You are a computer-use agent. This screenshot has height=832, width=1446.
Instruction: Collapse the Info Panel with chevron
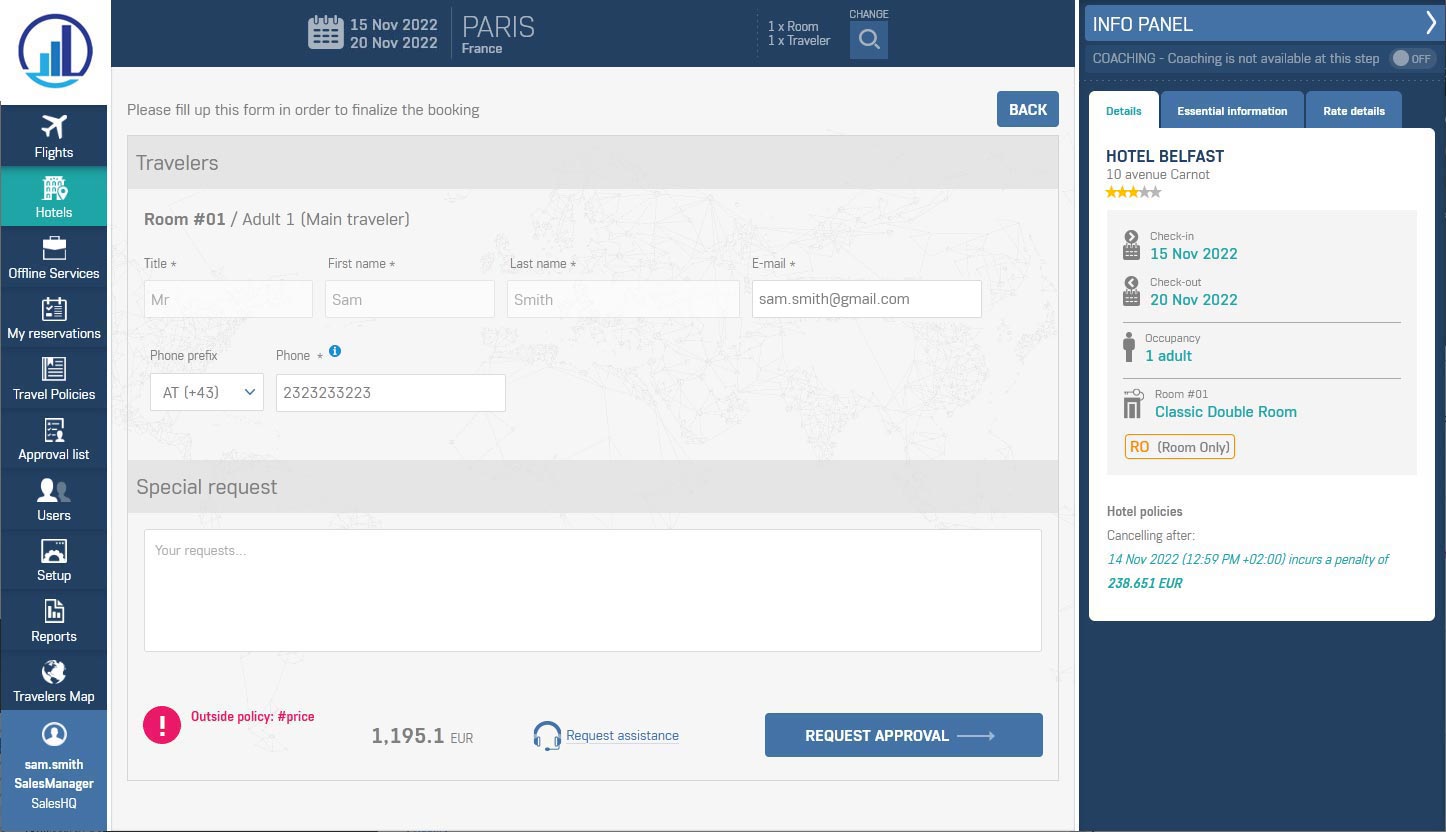click(x=1429, y=24)
